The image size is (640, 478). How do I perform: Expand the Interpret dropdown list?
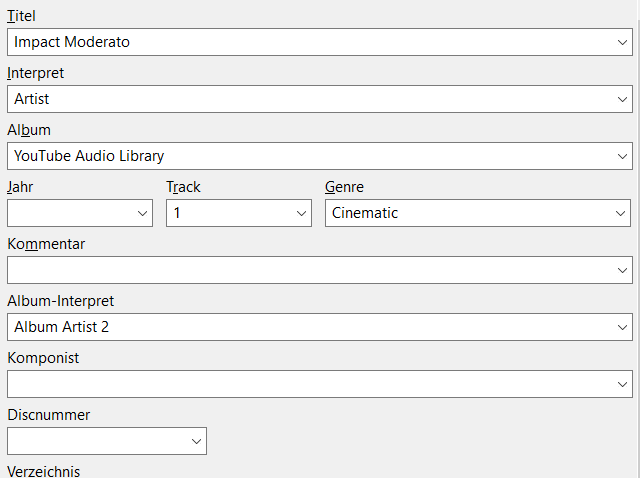pos(622,99)
